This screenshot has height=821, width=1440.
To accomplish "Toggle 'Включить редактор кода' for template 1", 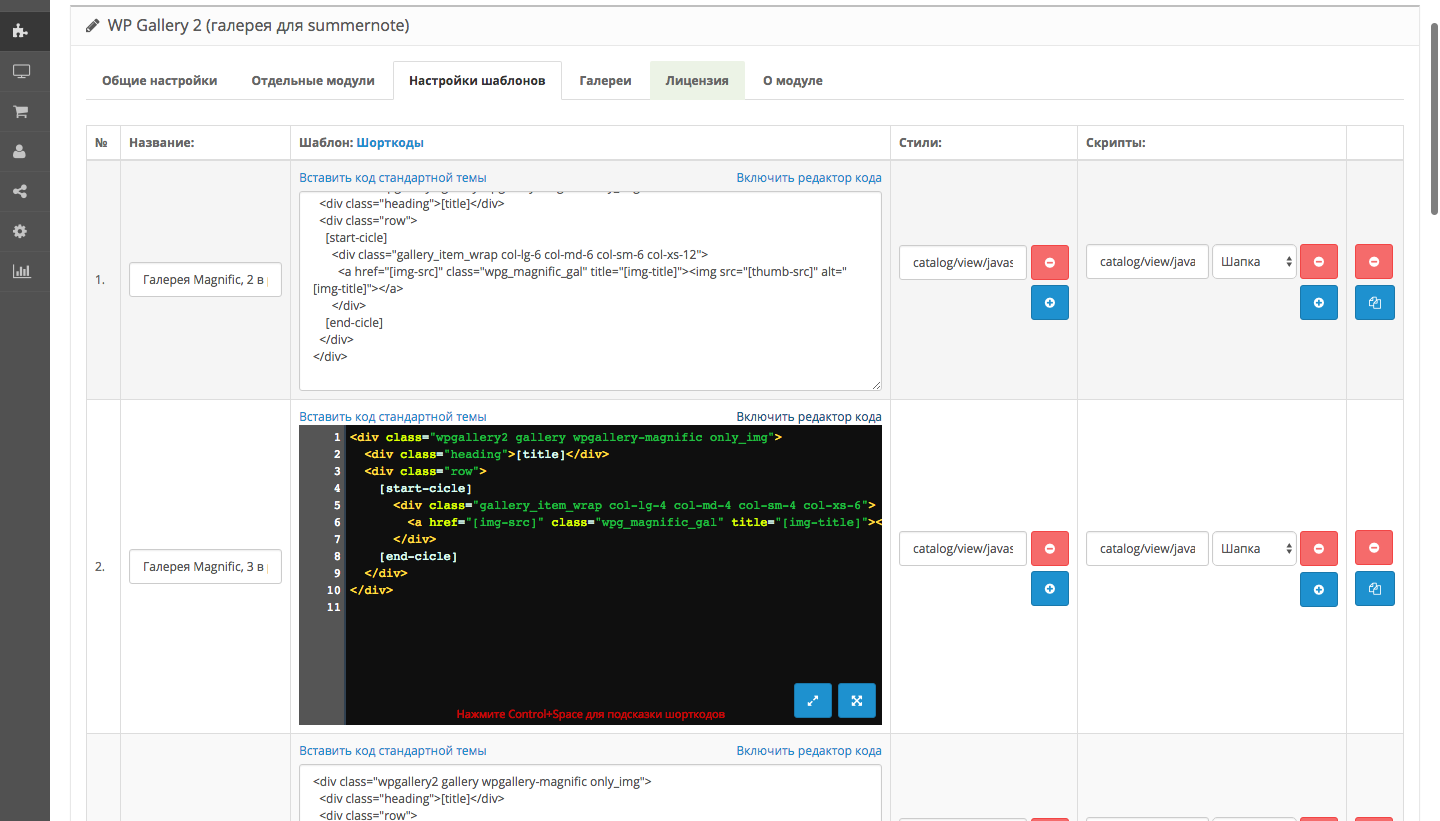I will click(808, 178).
